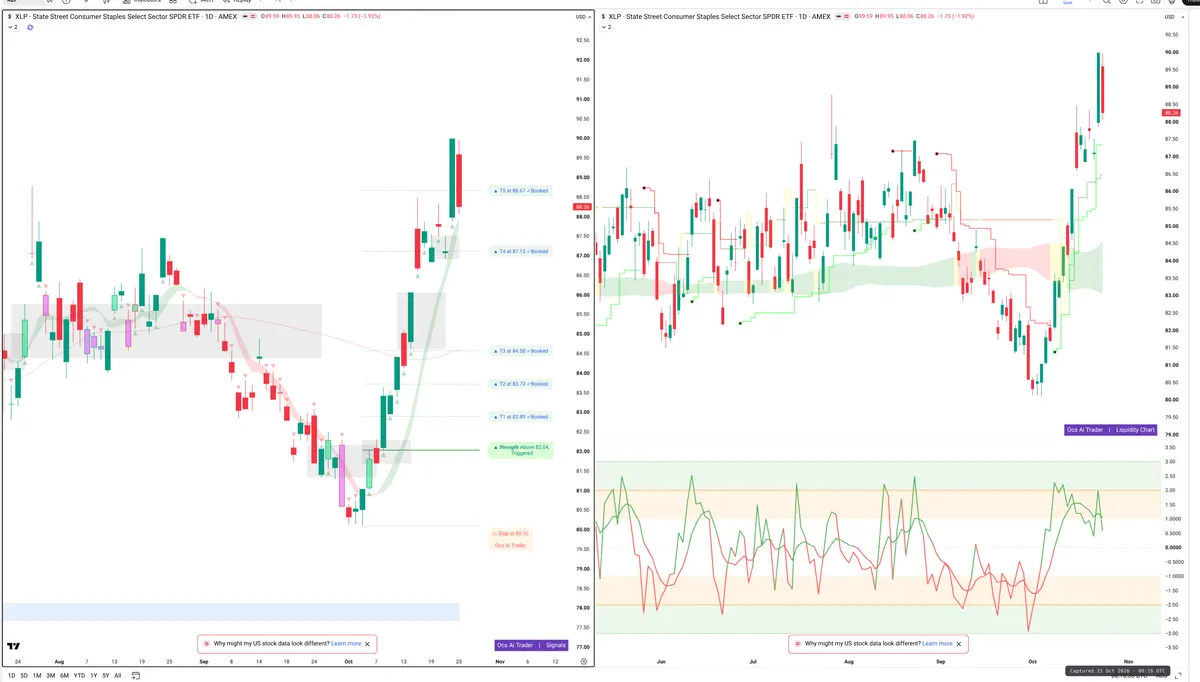The height and width of the screenshot is (682, 1200).
Task: Select the T4 at 87.12 Booked label
Action: coord(520,251)
